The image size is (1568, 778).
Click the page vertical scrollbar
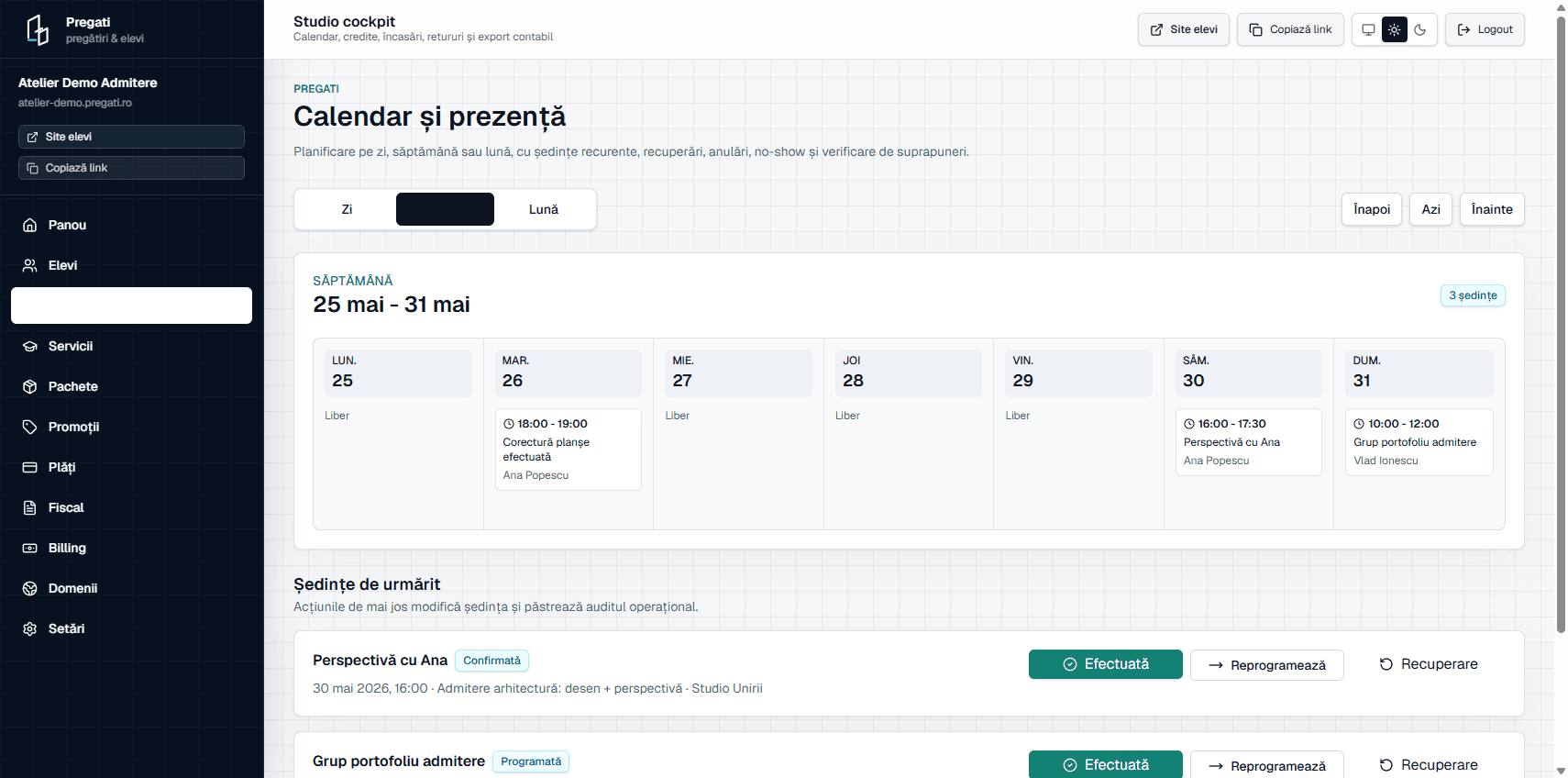(1561, 326)
